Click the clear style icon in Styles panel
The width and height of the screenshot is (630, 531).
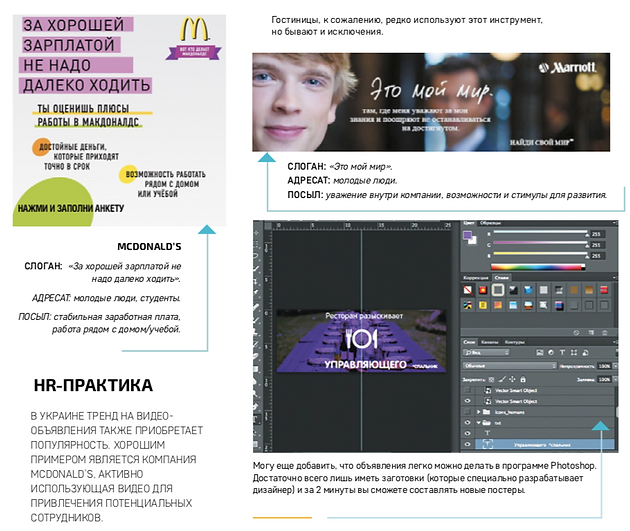(576, 333)
